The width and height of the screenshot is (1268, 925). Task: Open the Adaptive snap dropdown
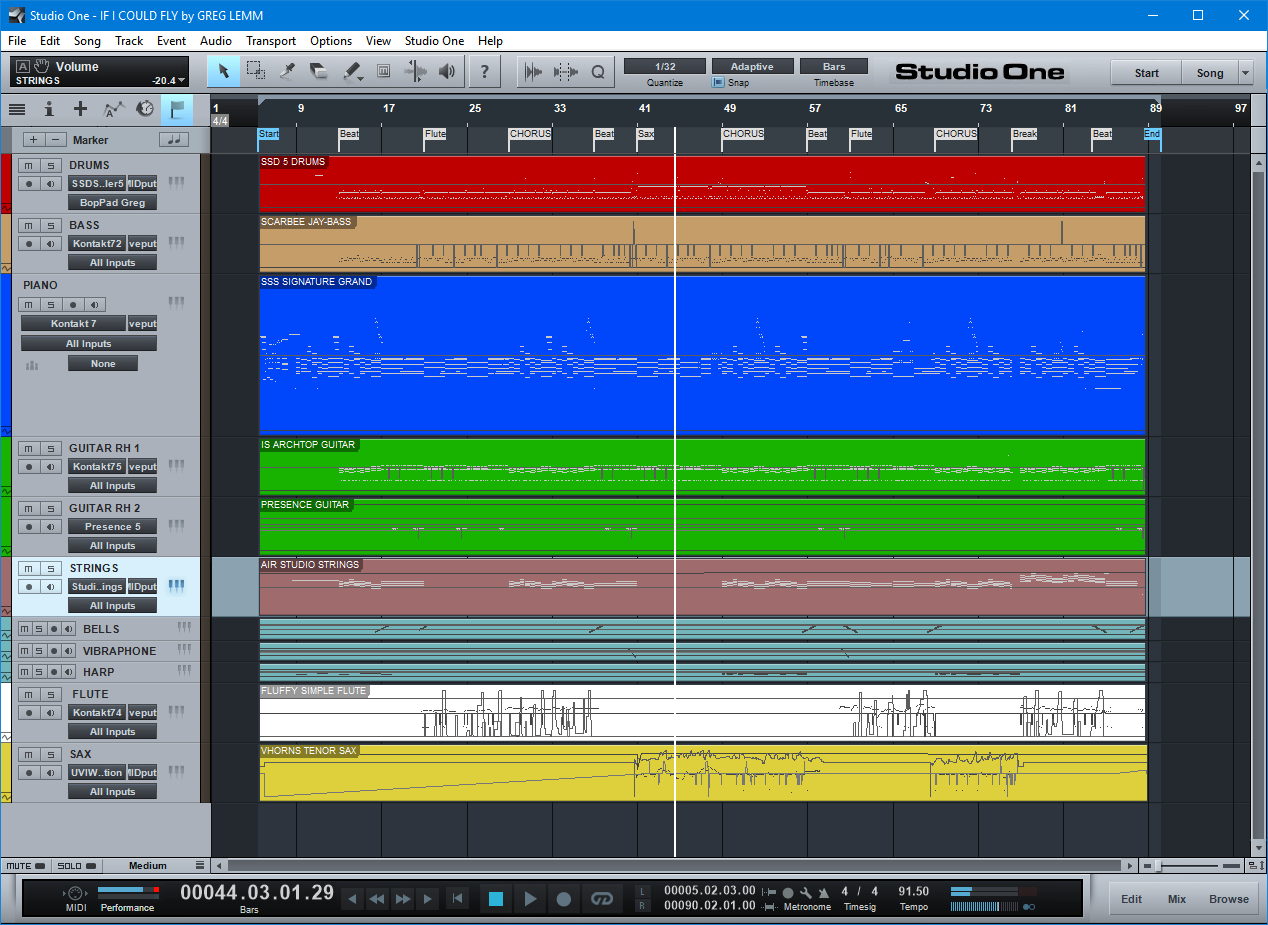click(x=753, y=66)
